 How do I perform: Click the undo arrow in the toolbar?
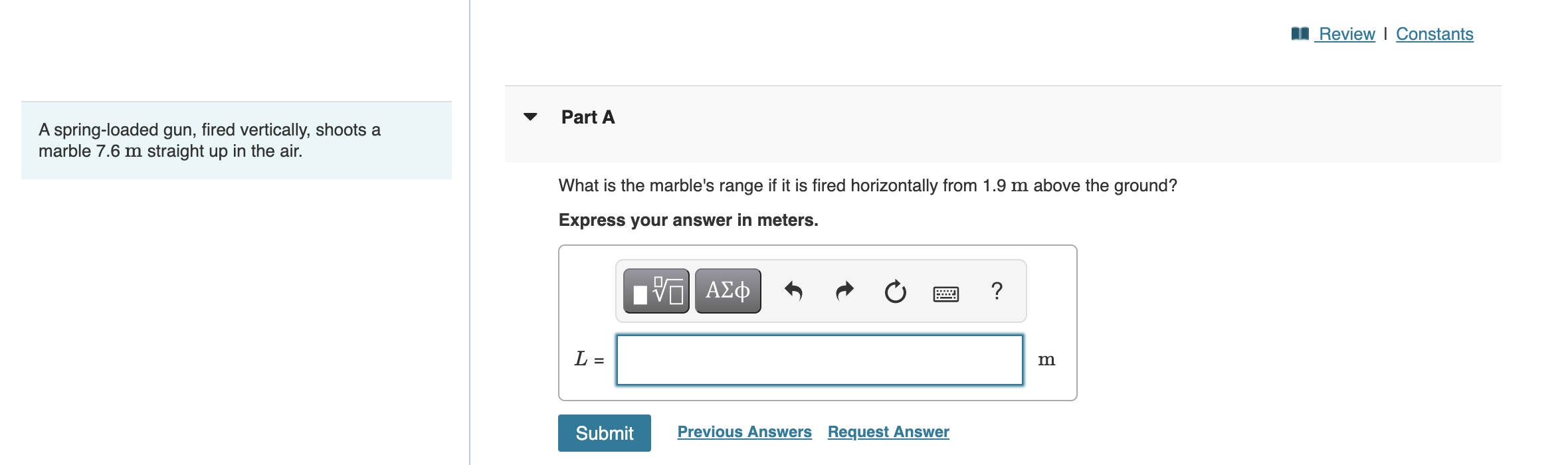coord(793,291)
